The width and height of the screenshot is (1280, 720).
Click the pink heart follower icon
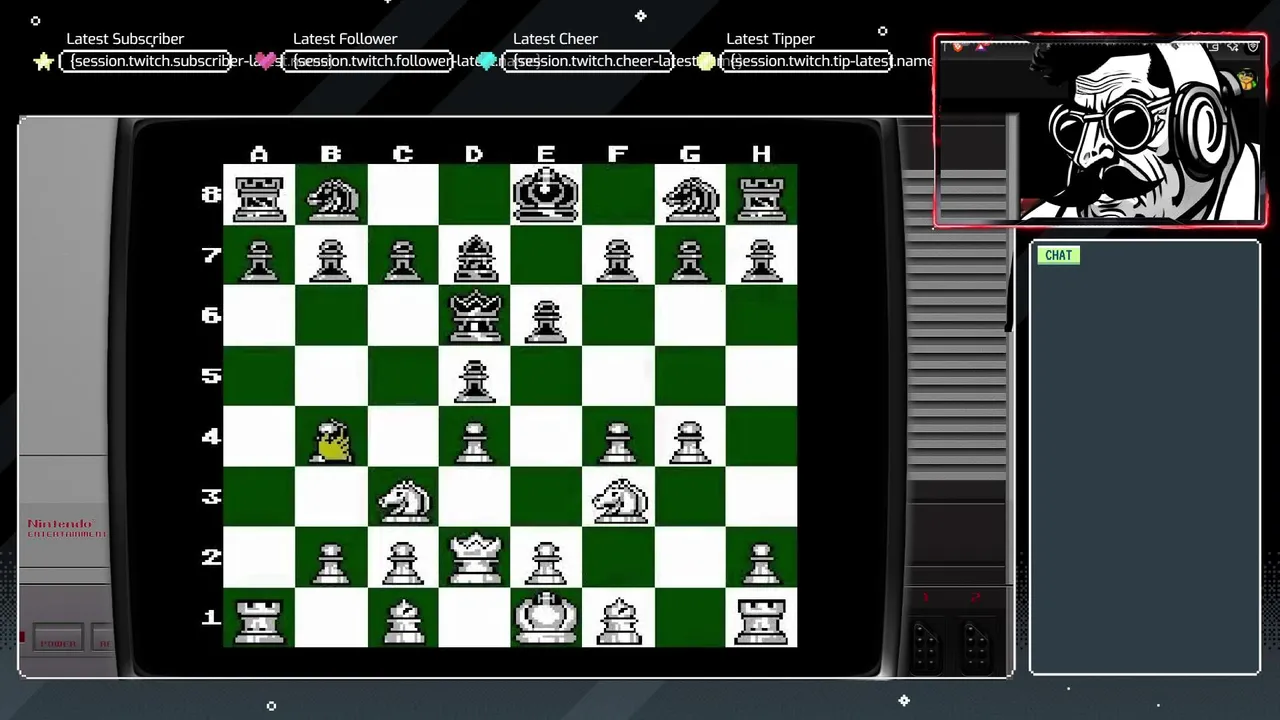tap(266, 62)
